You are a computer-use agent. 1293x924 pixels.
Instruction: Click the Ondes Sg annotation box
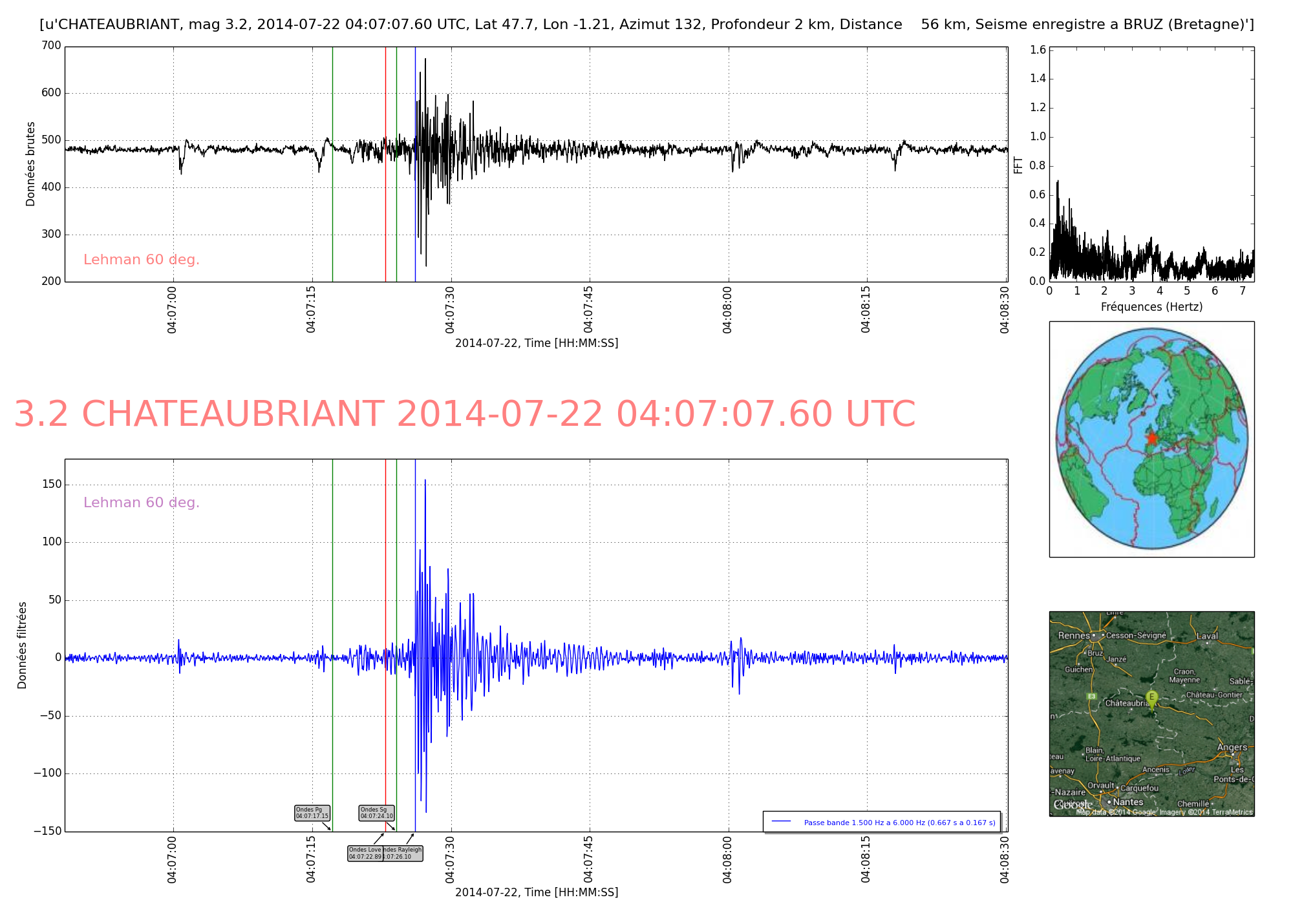point(376,813)
